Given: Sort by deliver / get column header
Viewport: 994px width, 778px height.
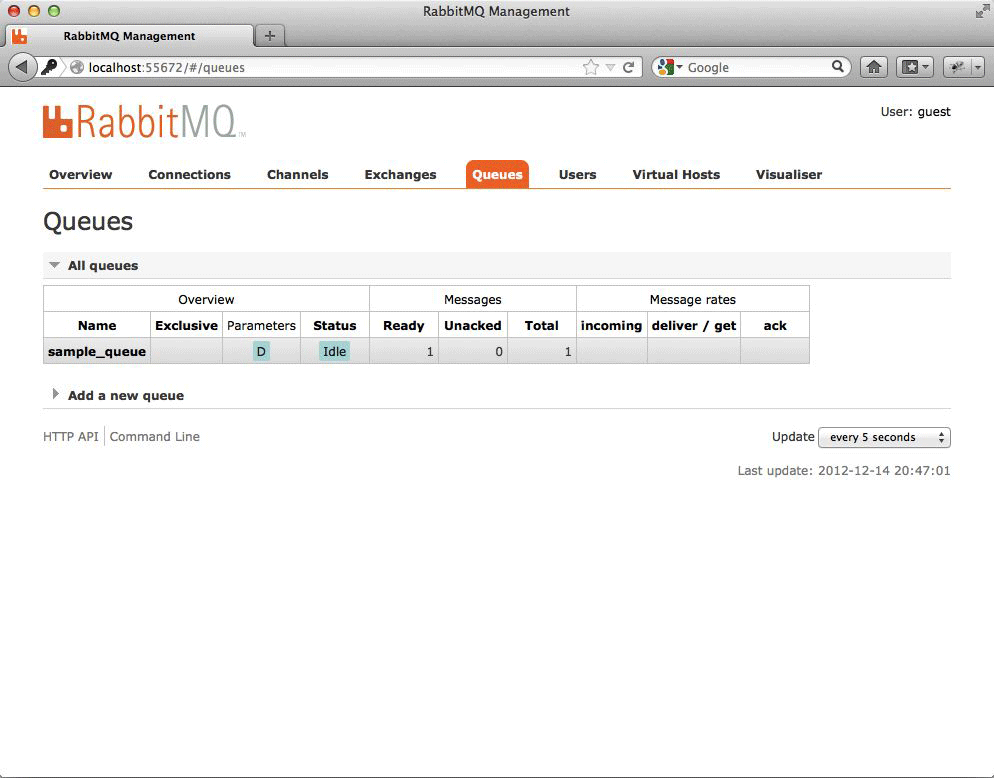Looking at the screenshot, I should click(x=694, y=325).
